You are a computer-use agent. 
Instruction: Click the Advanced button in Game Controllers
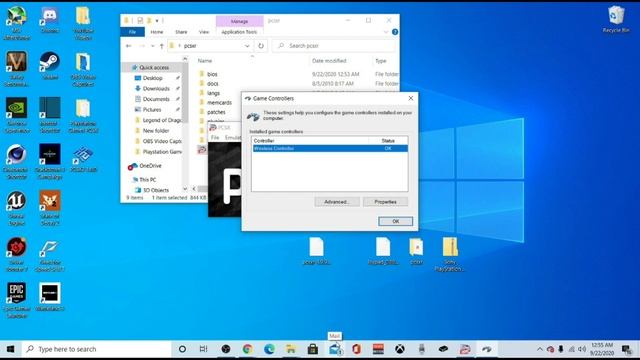click(337, 202)
